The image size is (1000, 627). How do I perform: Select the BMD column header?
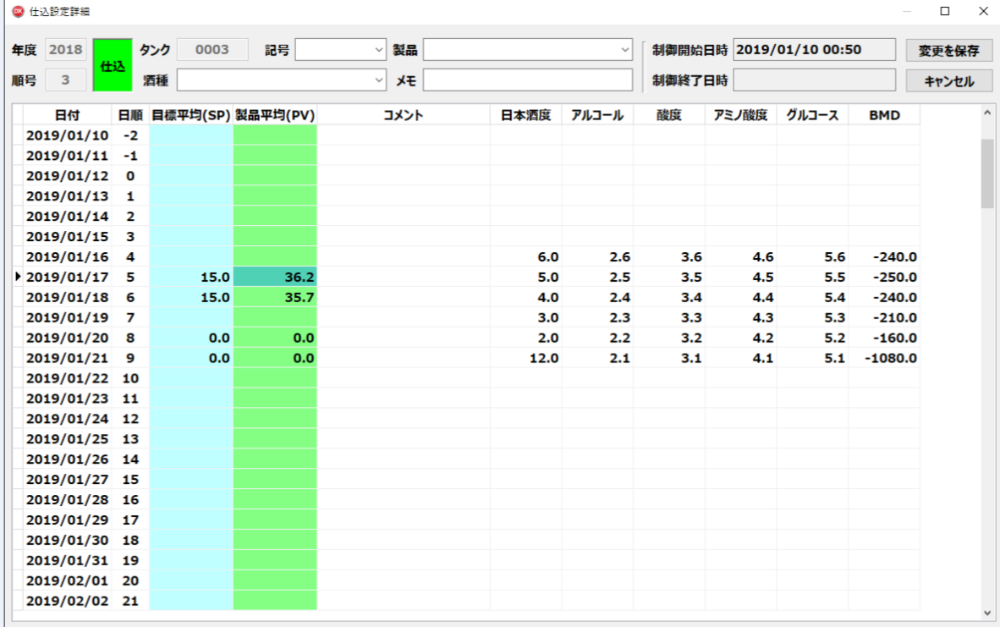(883, 115)
